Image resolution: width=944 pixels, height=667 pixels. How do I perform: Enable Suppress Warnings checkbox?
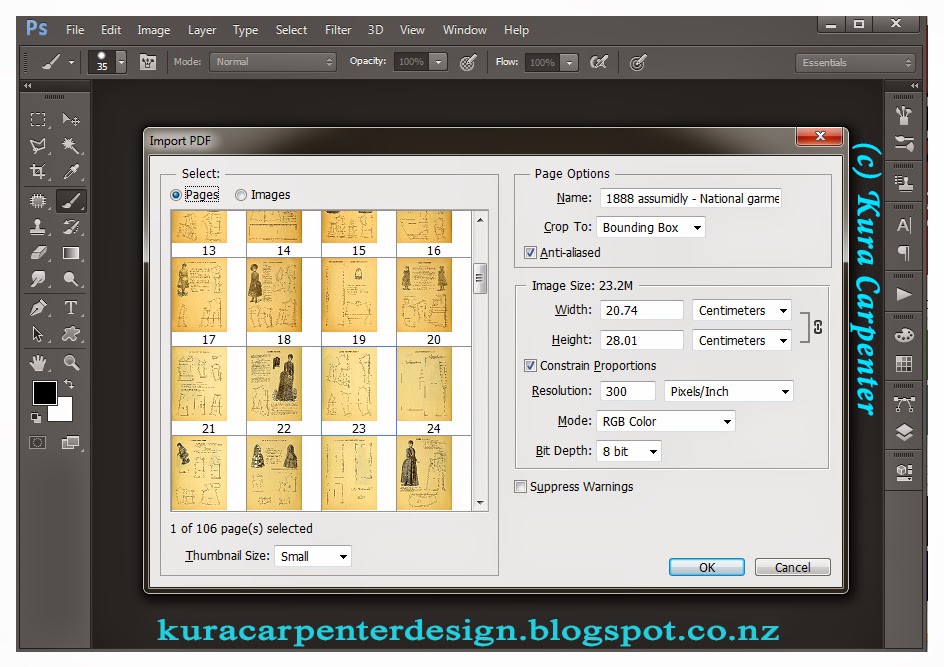click(521, 486)
